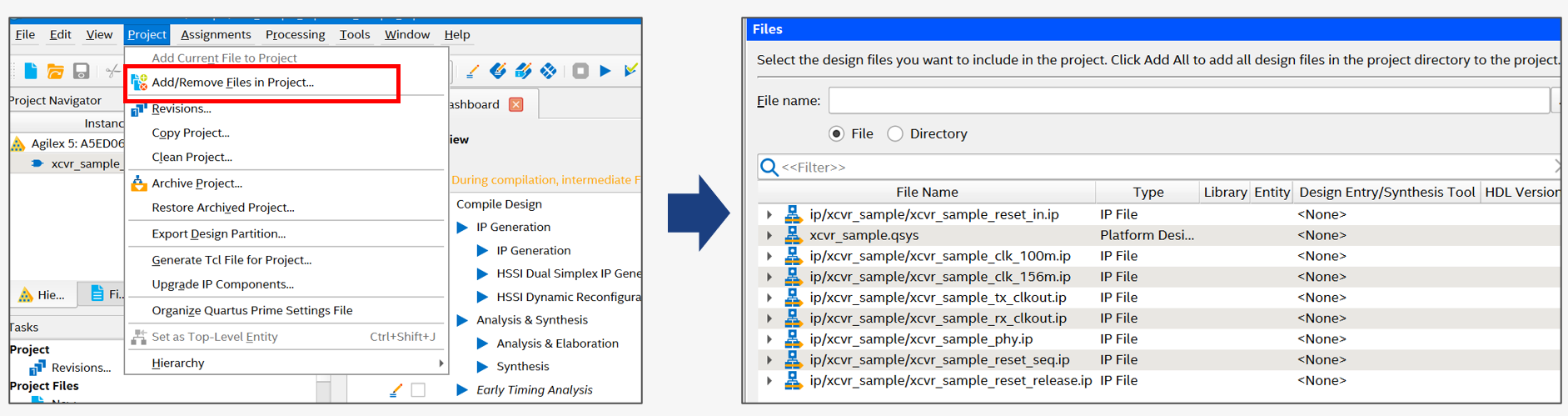Sort by the Type column header
The image size is (1568, 416).
[1147, 193]
